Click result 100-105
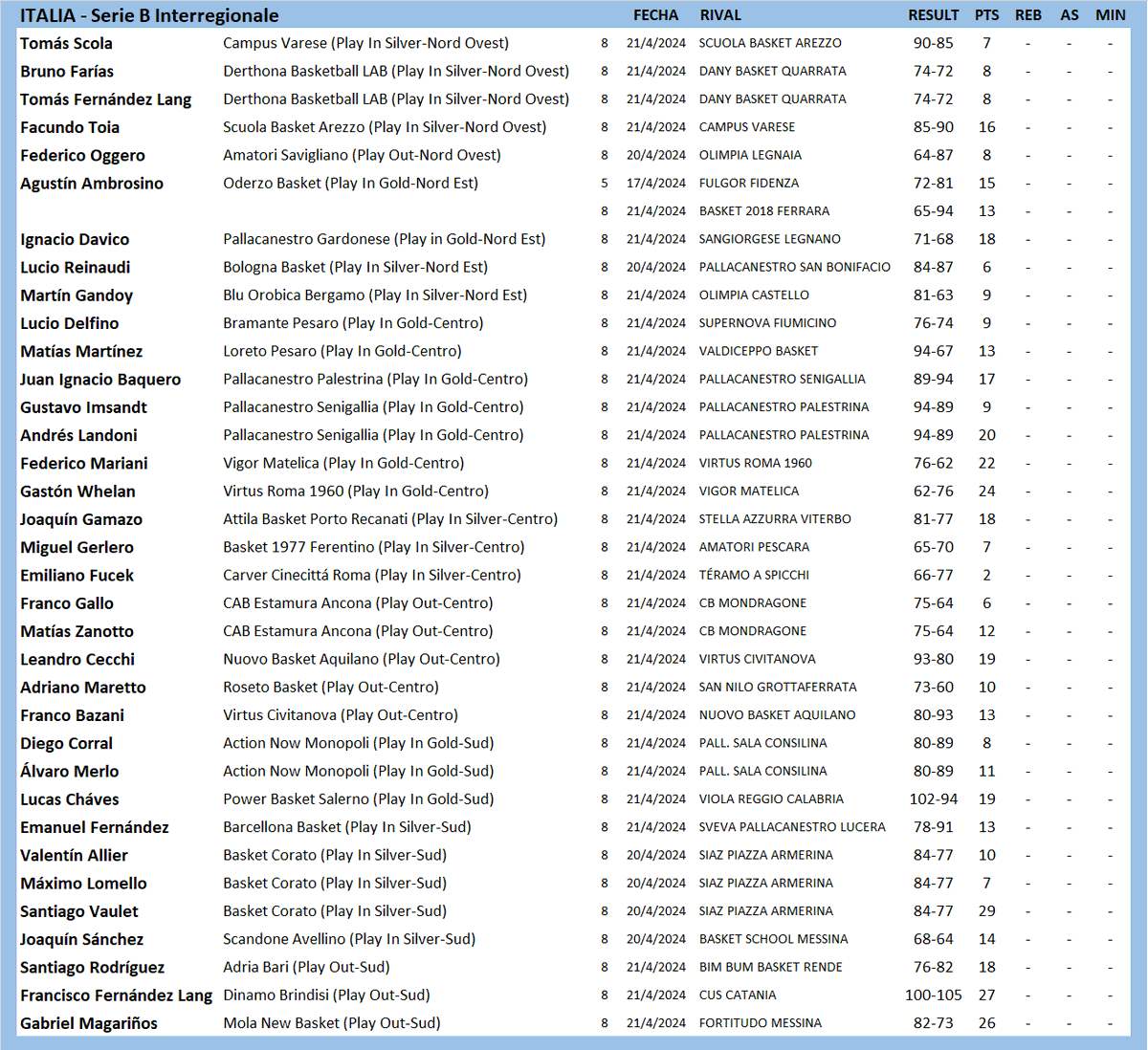Viewport: 1148px width, 1050px height. 933,995
